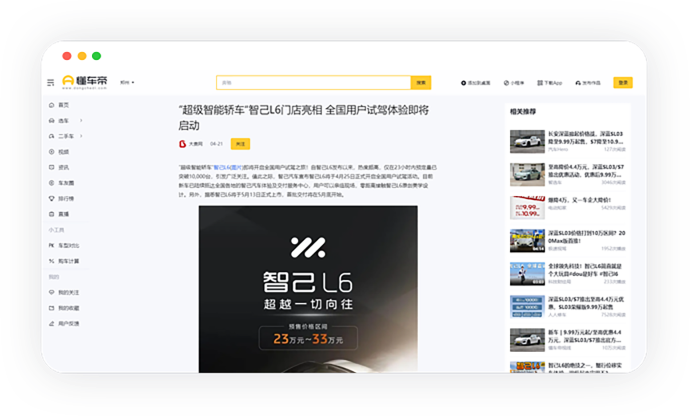Image resolution: width=690 pixels, height=416 pixels.
Task: Click the 资讯 sidebar menu label
Action: [x=64, y=167]
